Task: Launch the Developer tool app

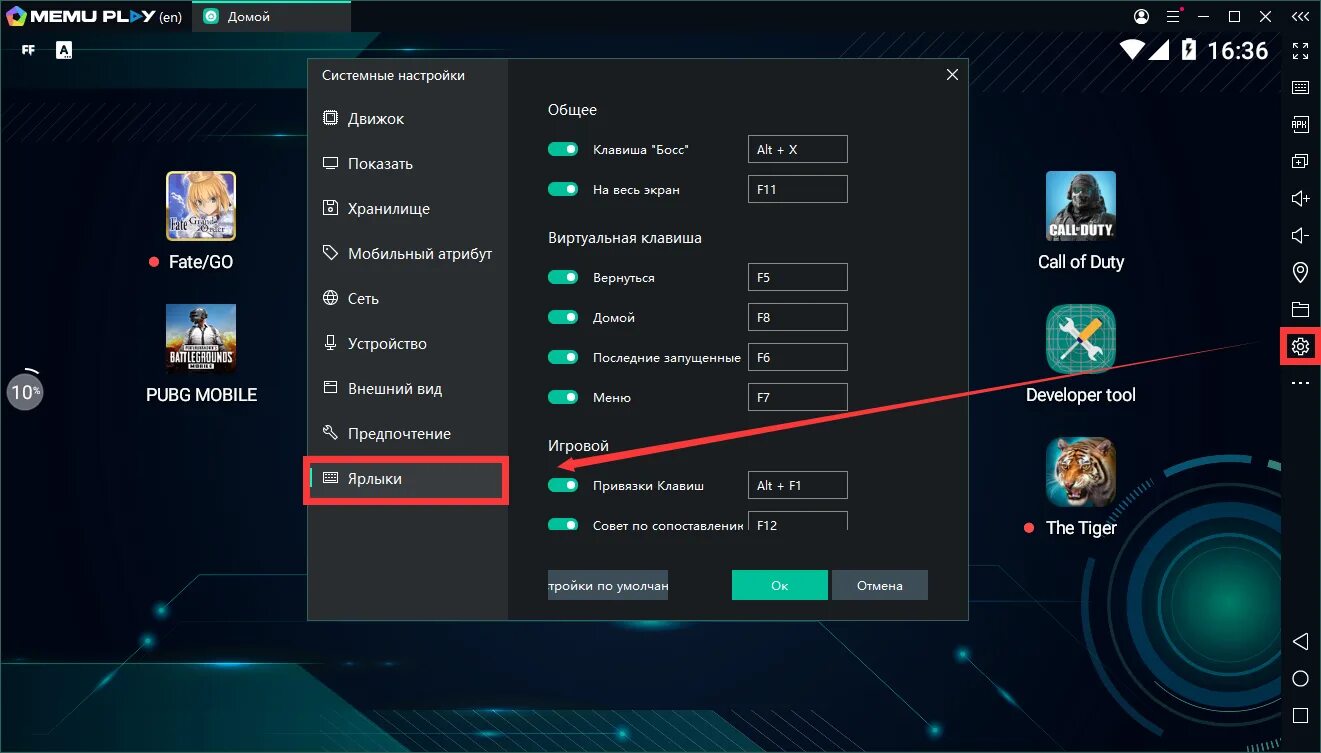Action: point(1080,339)
